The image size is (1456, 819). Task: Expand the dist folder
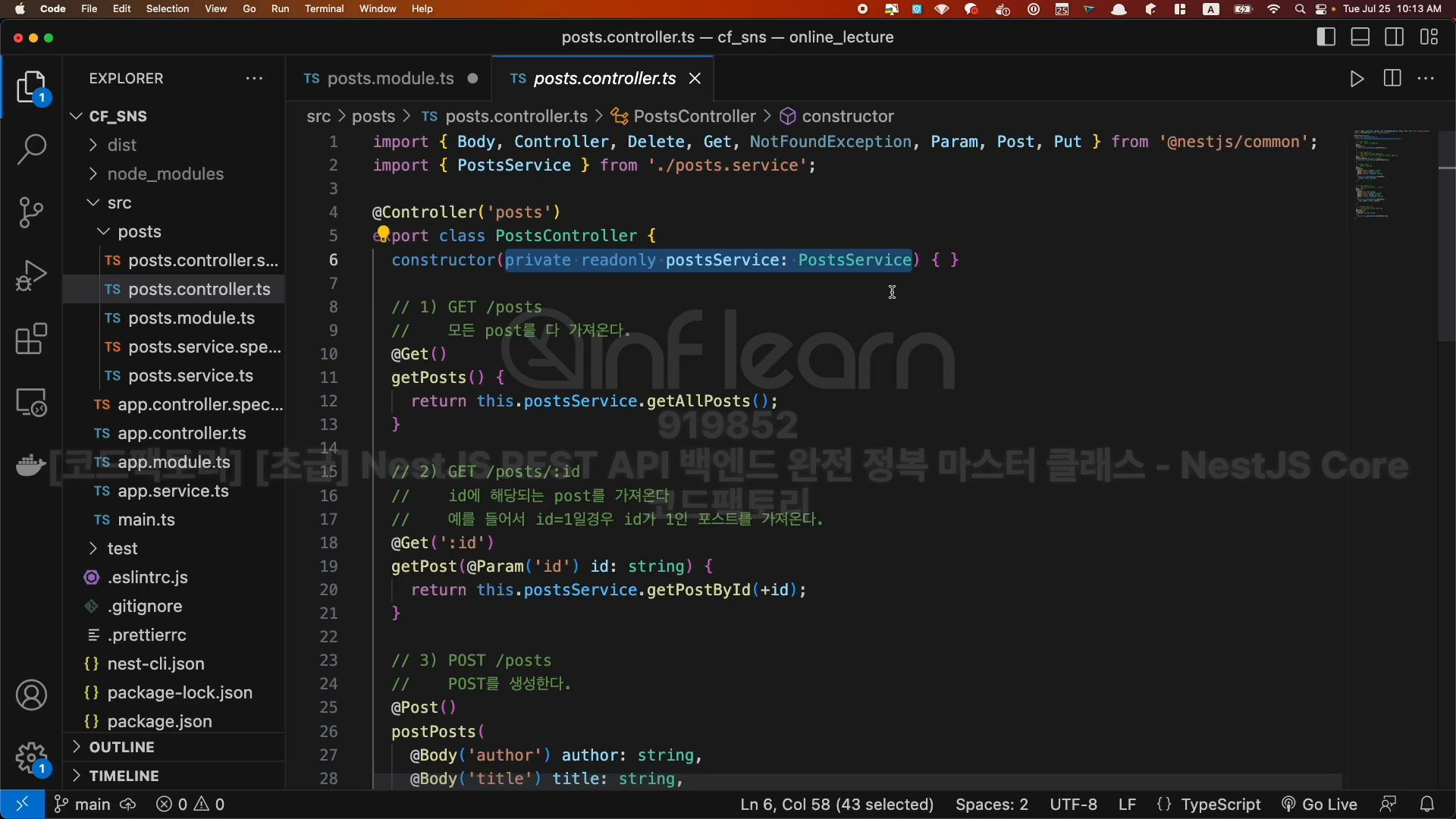pyautogui.click(x=121, y=145)
